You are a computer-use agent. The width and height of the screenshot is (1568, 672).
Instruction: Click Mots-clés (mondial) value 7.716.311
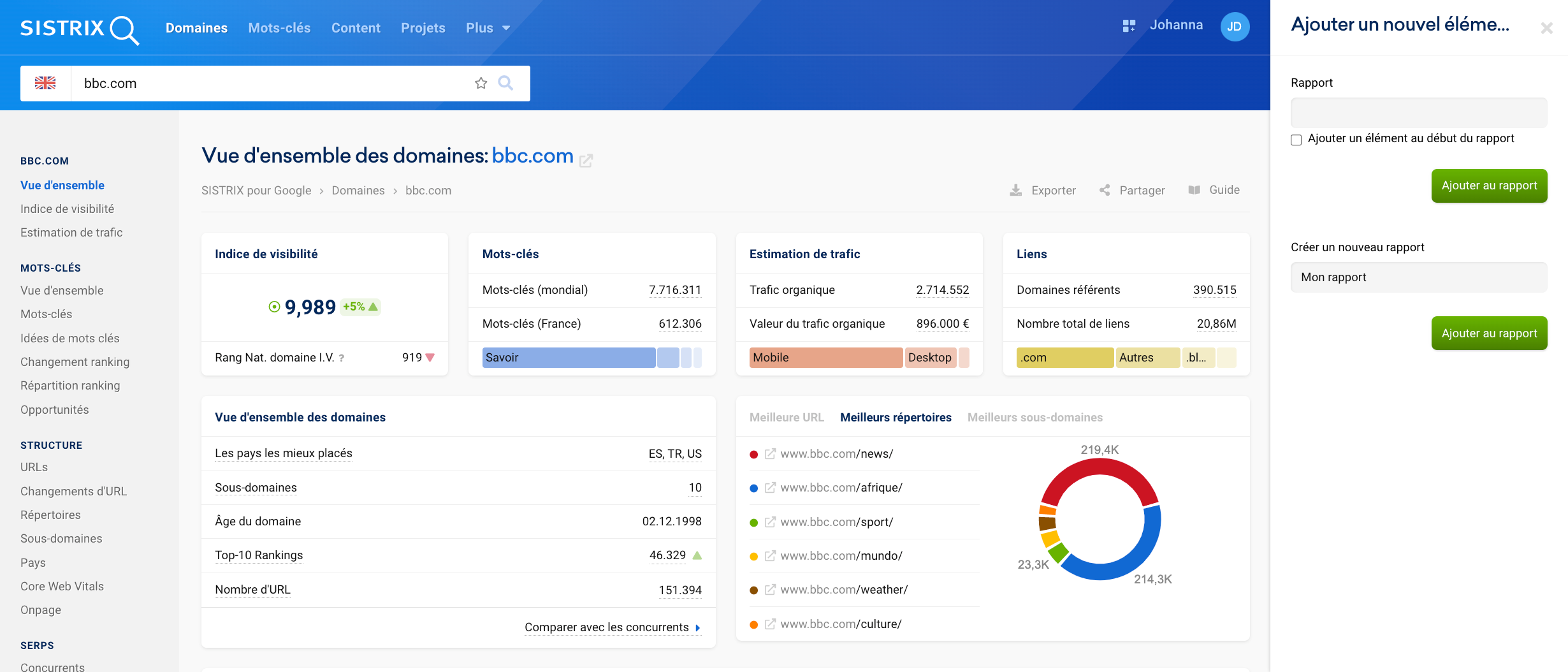(675, 290)
